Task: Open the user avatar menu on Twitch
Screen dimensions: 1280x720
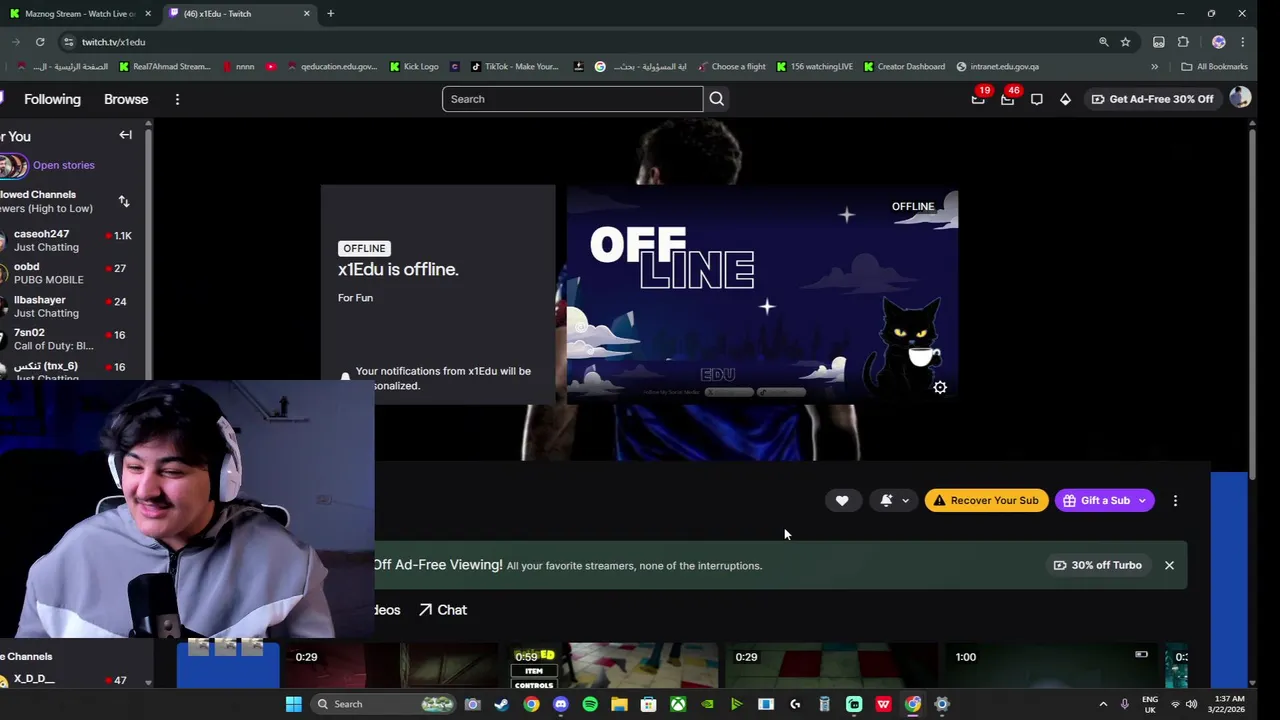Action: [1240, 98]
